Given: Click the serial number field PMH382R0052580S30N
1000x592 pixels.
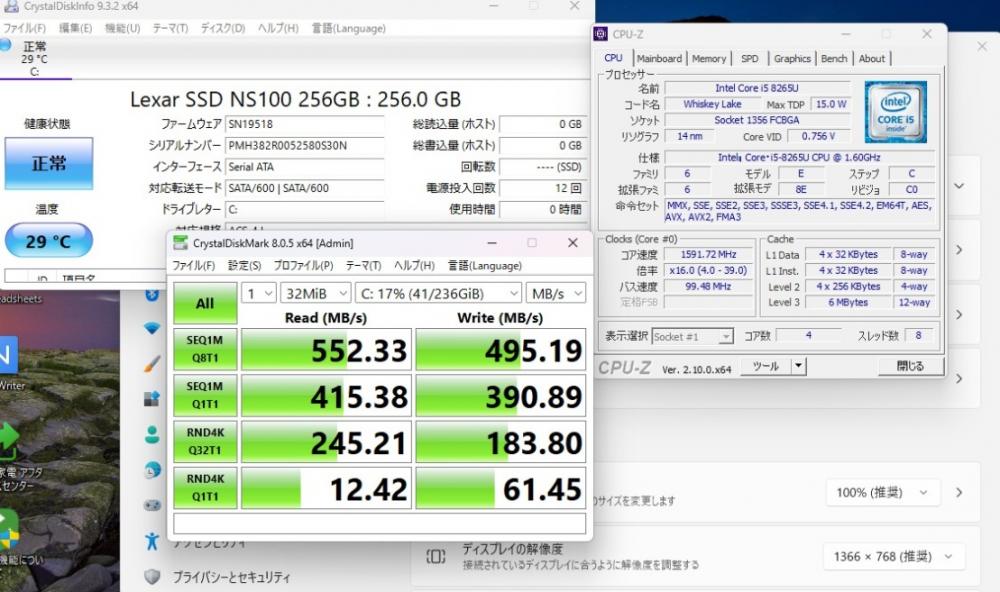Looking at the screenshot, I should (x=304, y=145).
